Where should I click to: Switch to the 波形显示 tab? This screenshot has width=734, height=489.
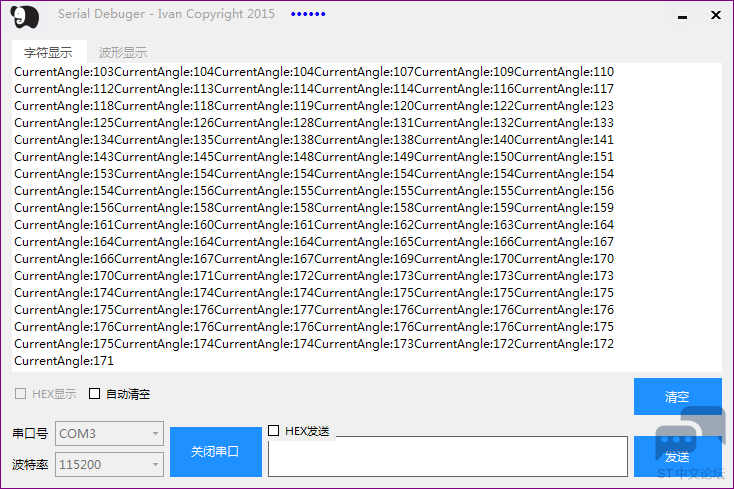(123, 52)
